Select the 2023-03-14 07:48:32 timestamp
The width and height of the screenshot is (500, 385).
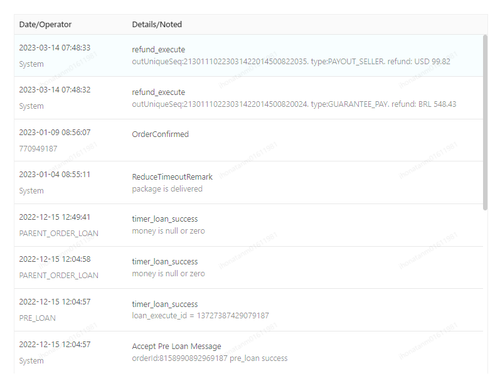[55, 90]
